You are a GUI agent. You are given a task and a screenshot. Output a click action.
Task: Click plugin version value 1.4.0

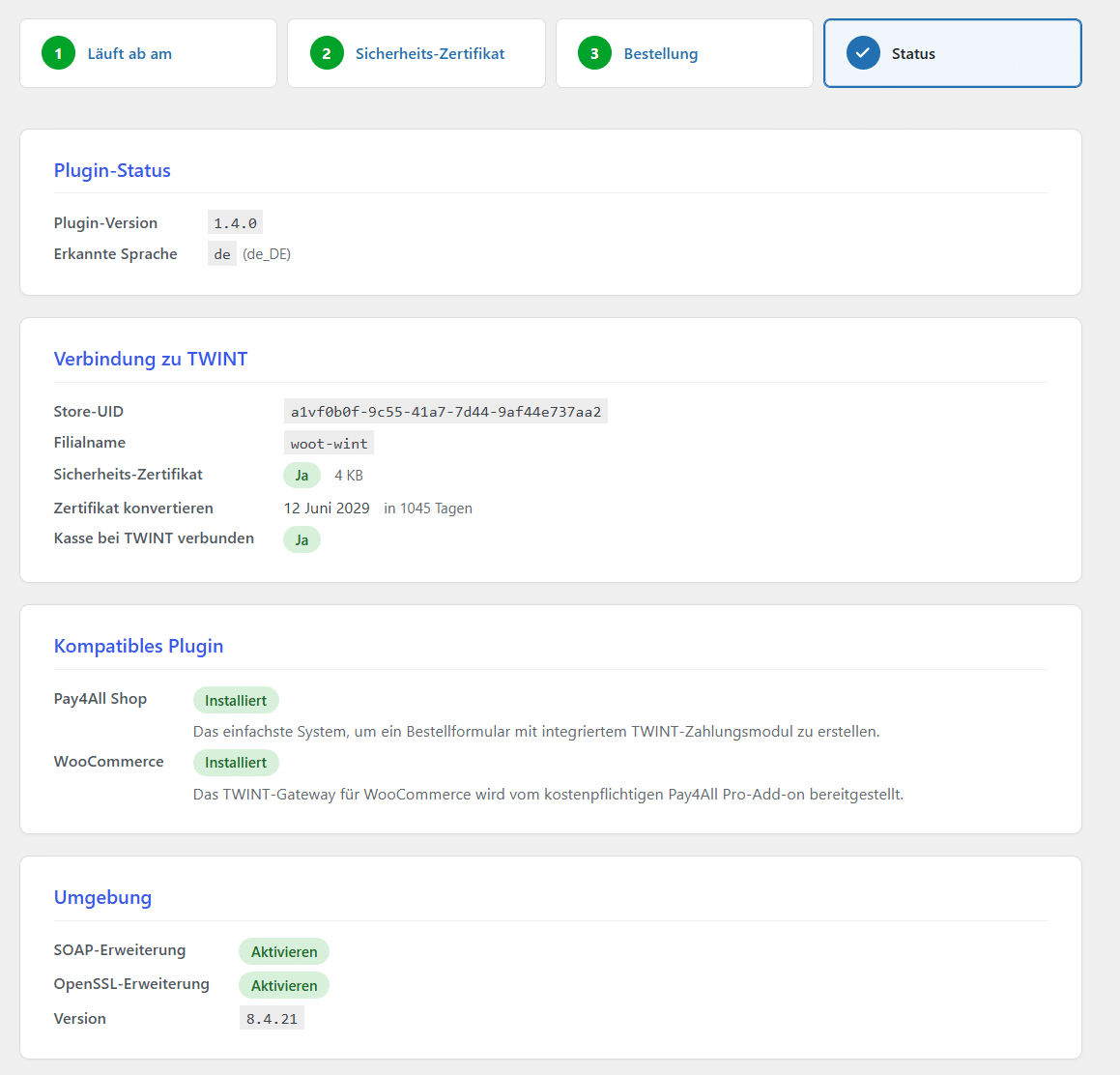pos(235,223)
